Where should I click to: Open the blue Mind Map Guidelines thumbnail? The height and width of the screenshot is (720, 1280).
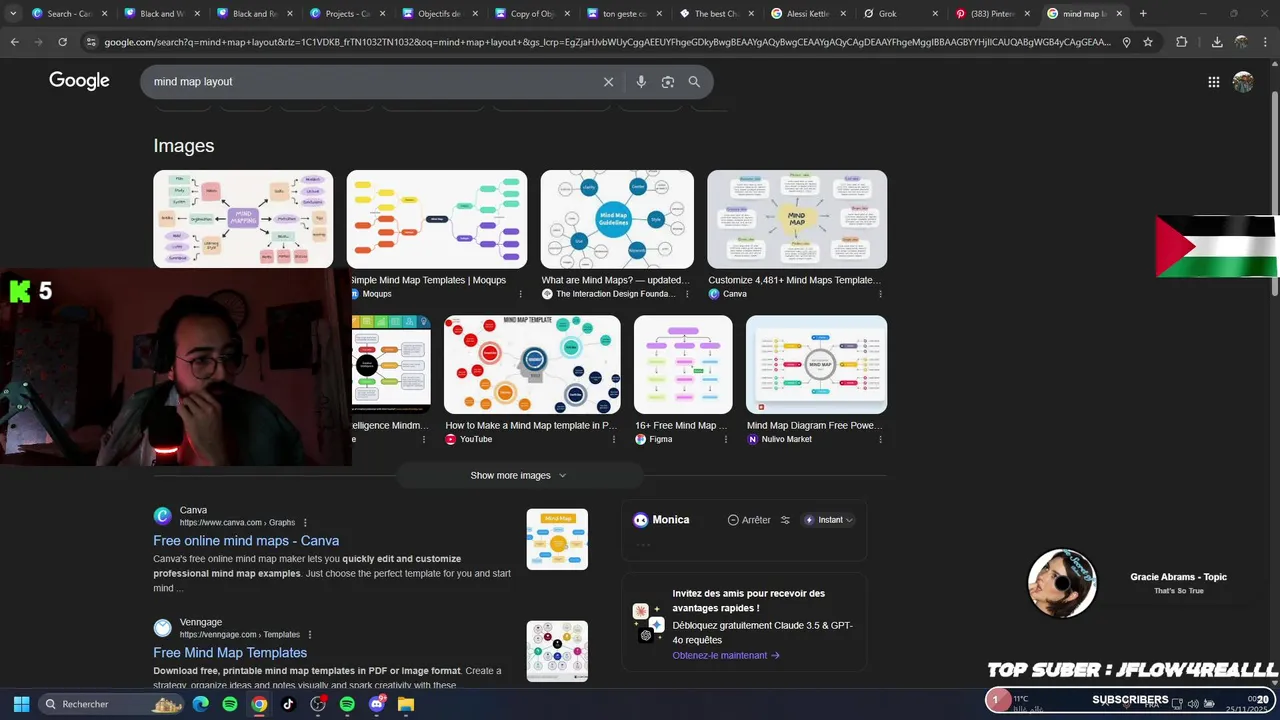(x=617, y=219)
